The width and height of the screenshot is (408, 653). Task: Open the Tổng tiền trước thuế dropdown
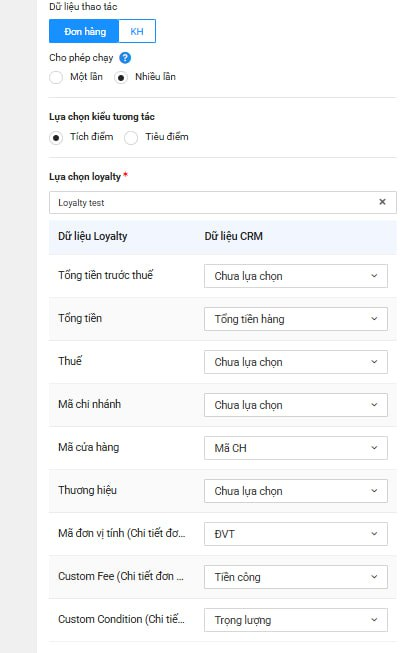click(296, 276)
